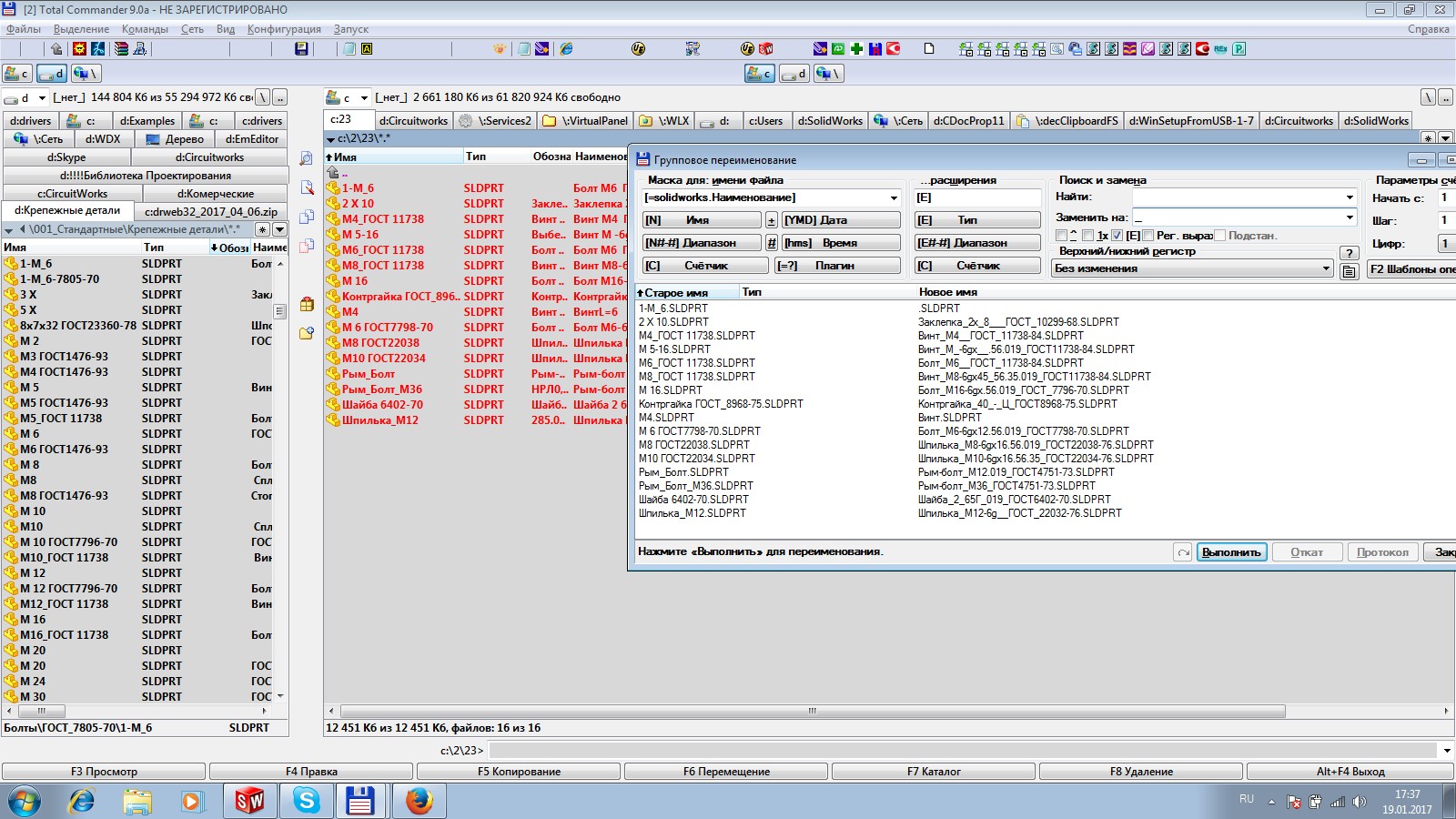1456x819 pixels.
Task: Click the 'Начать с' counter field
Action: tap(1447, 197)
